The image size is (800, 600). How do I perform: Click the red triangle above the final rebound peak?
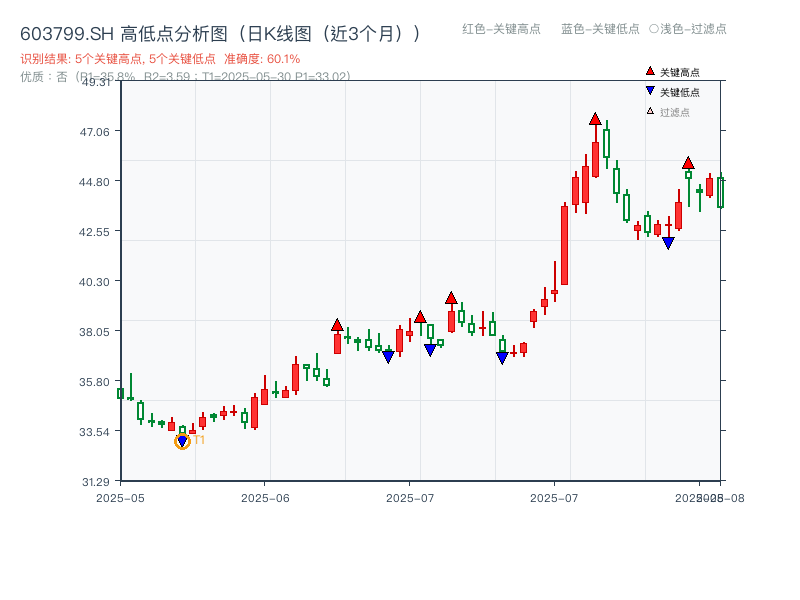pyautogui.click(x=689, y=165)
